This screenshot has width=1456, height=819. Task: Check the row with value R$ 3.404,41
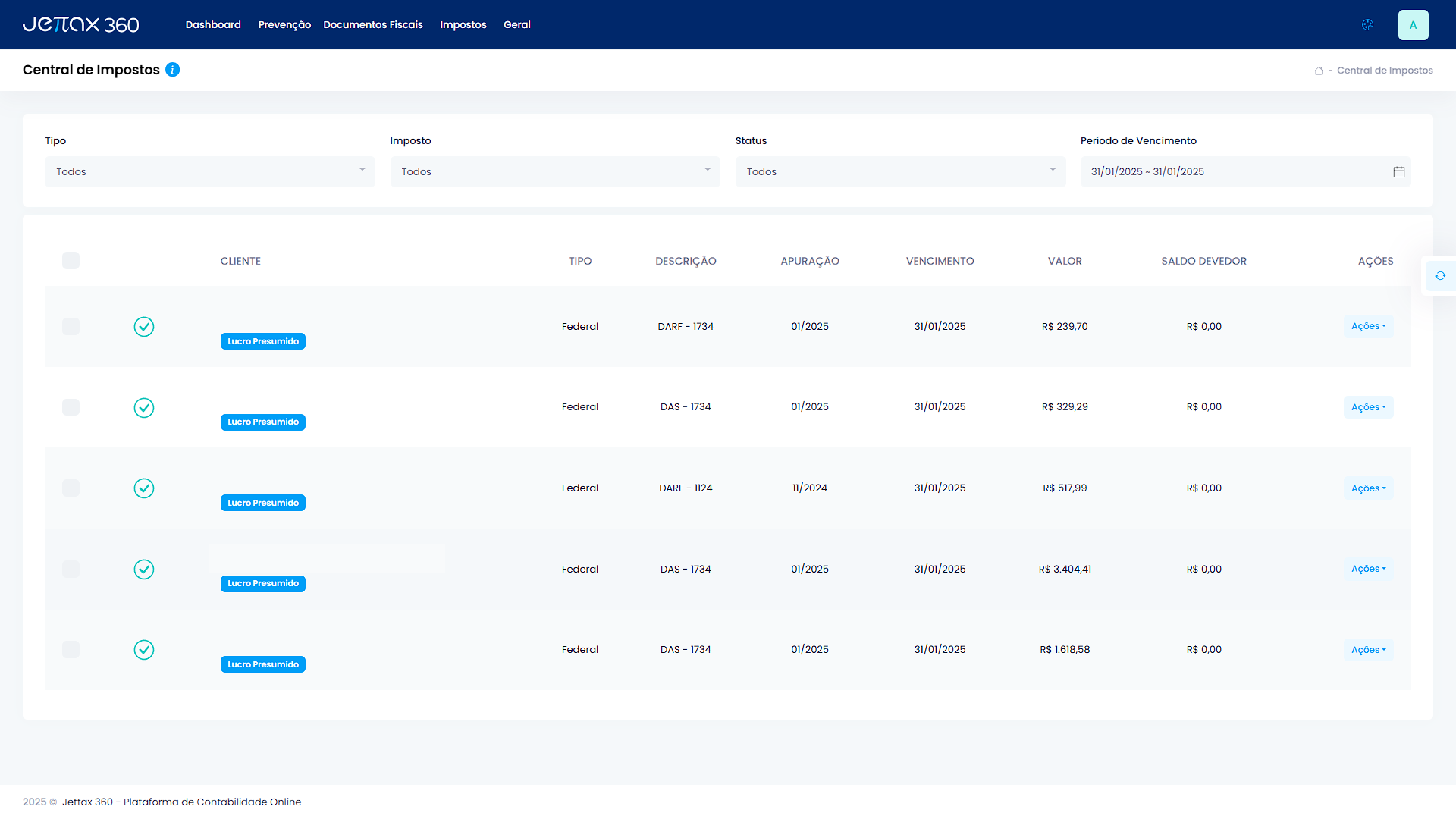click(x=71, y=570)
